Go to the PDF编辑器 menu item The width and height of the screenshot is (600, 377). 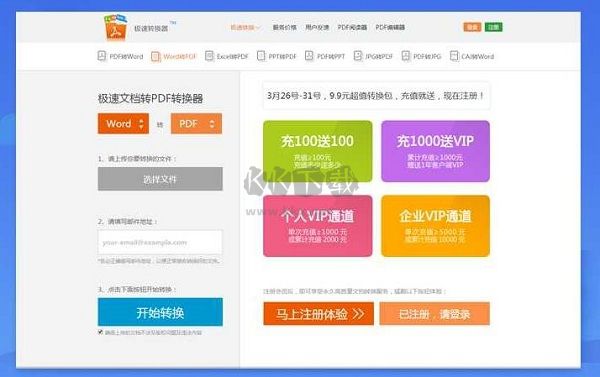390,28
